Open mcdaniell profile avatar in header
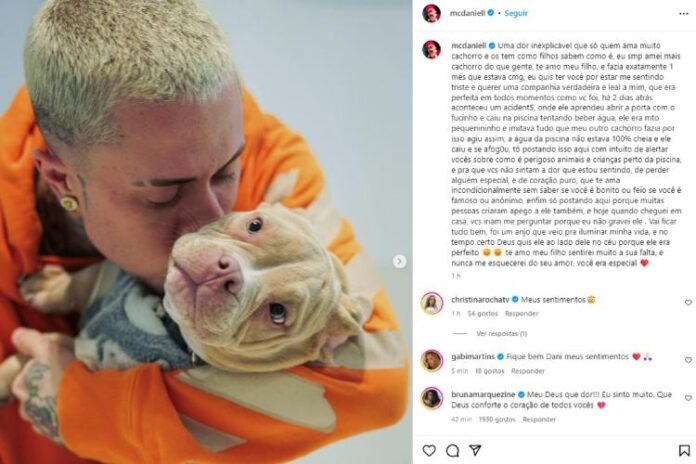This screenshot has width=696, height=464. click(431, 13)
